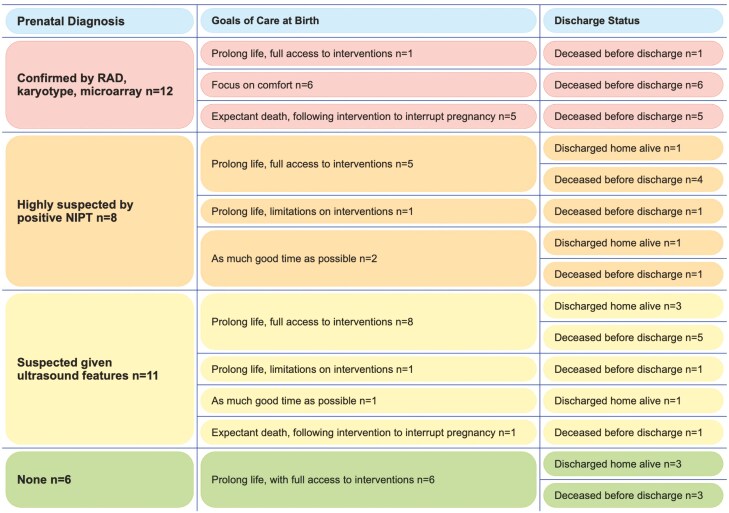
Task: Click the green Discharged home alive n=3 box
Action: (x=633, y=464)
